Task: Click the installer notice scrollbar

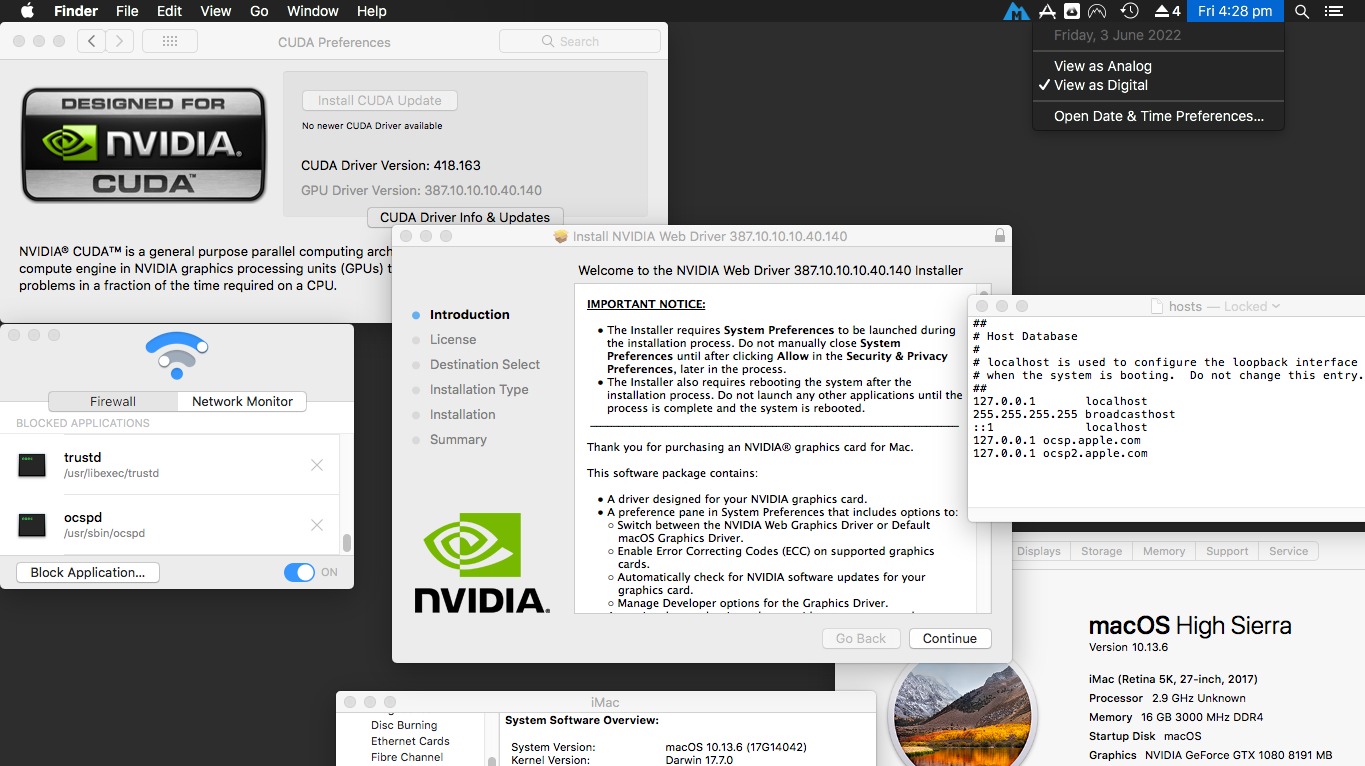Action: tap(984, 448)
